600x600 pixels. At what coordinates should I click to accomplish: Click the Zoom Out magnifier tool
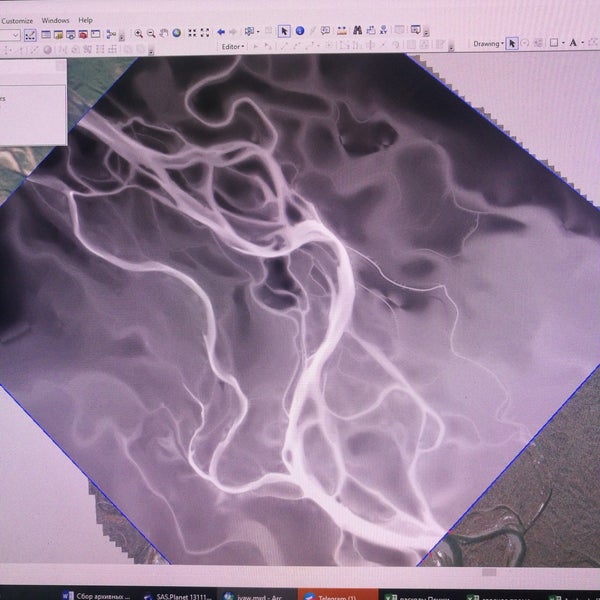point(151,33)
